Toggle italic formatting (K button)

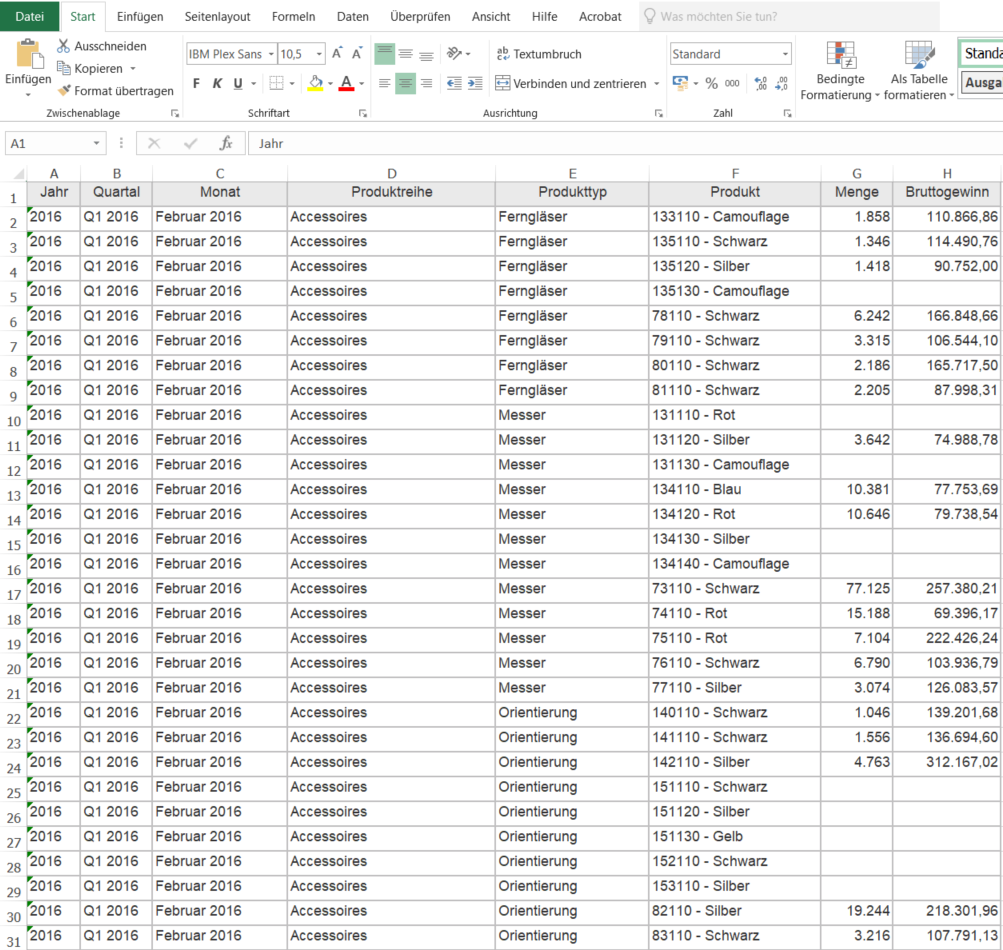217,84
